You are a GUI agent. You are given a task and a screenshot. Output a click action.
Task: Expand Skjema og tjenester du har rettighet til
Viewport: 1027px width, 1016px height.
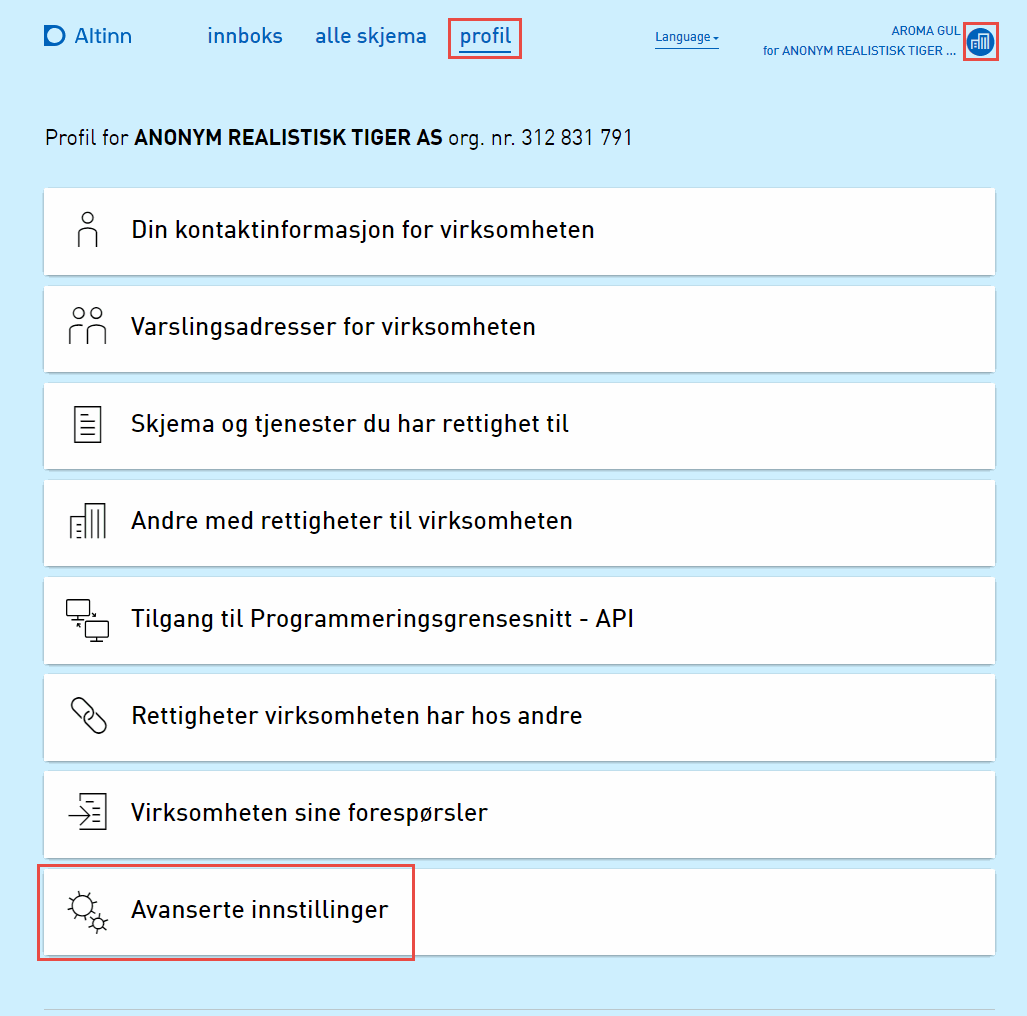click(x=349, y=424)
